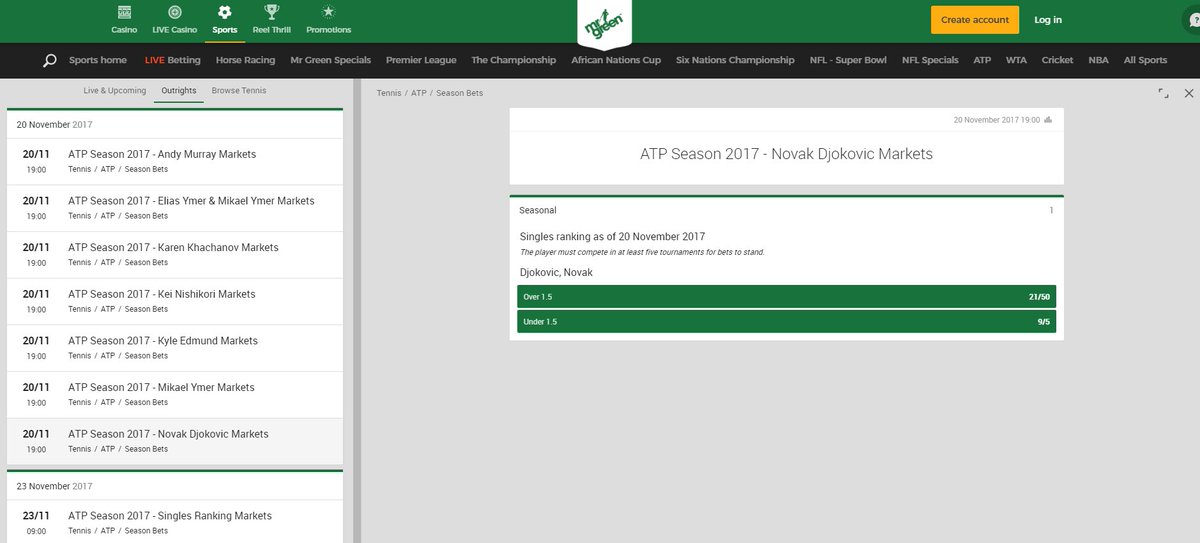Open the search magnifier icon
This screenshot has width=1200, height=543.
point(50,60)
